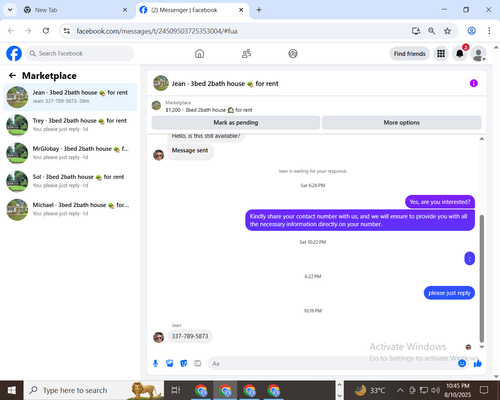This screenshot has width=500, height=400.
Task: Open the 33°C weather widget
Action: coord(370,390)
